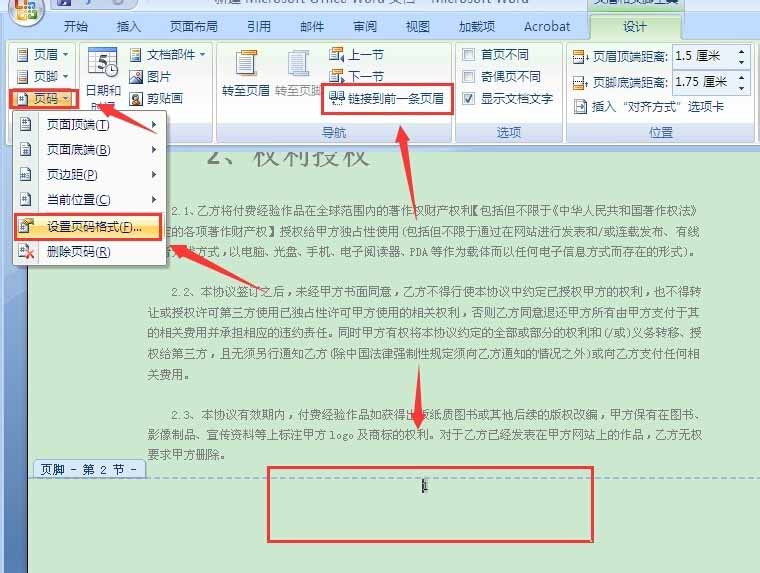Jump to previous section with 上一节
The image size is (760, 573).
(356, 54)
